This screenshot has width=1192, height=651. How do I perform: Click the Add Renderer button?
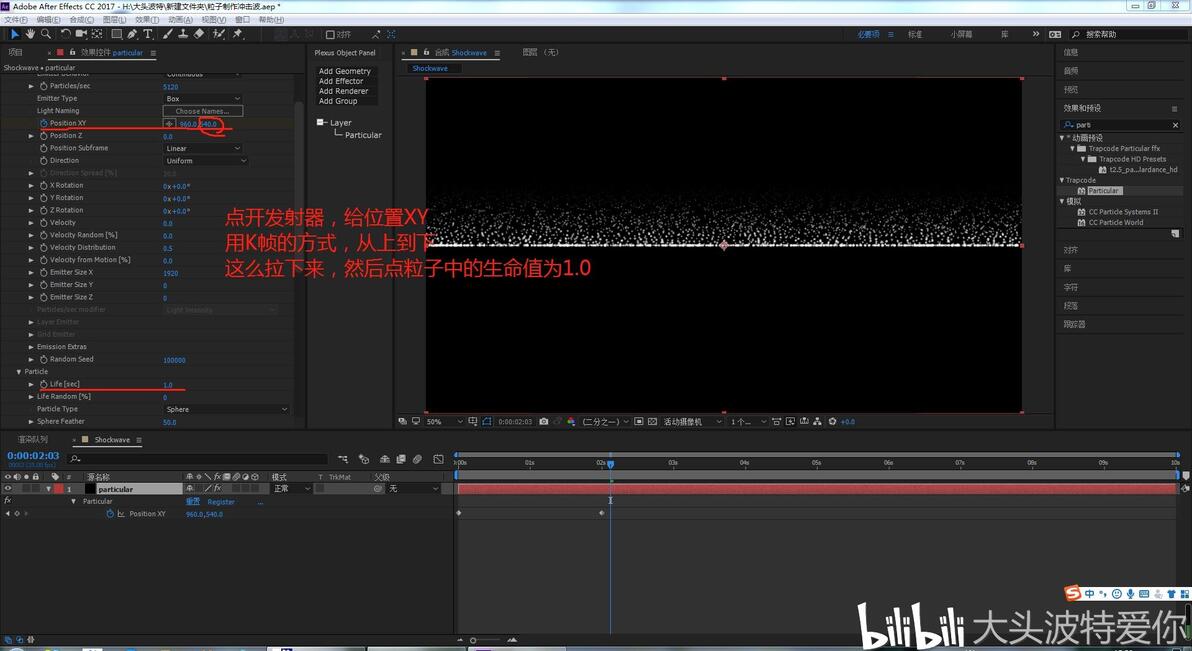click(343, 91)
